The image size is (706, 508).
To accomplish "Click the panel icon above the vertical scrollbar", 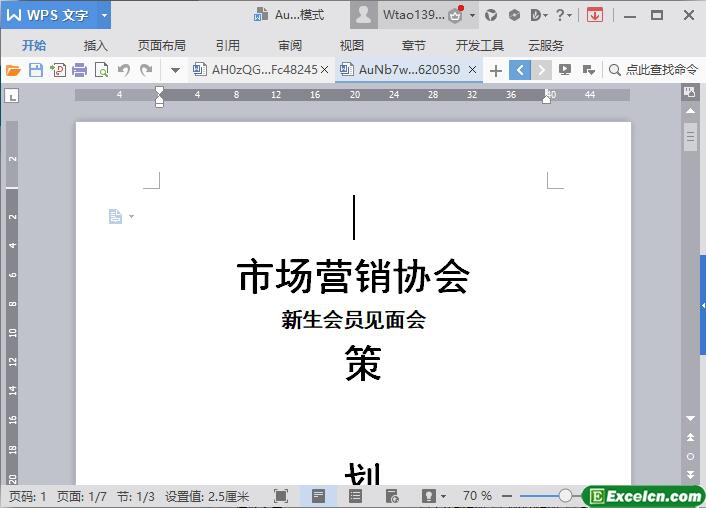I will point(689,92).
